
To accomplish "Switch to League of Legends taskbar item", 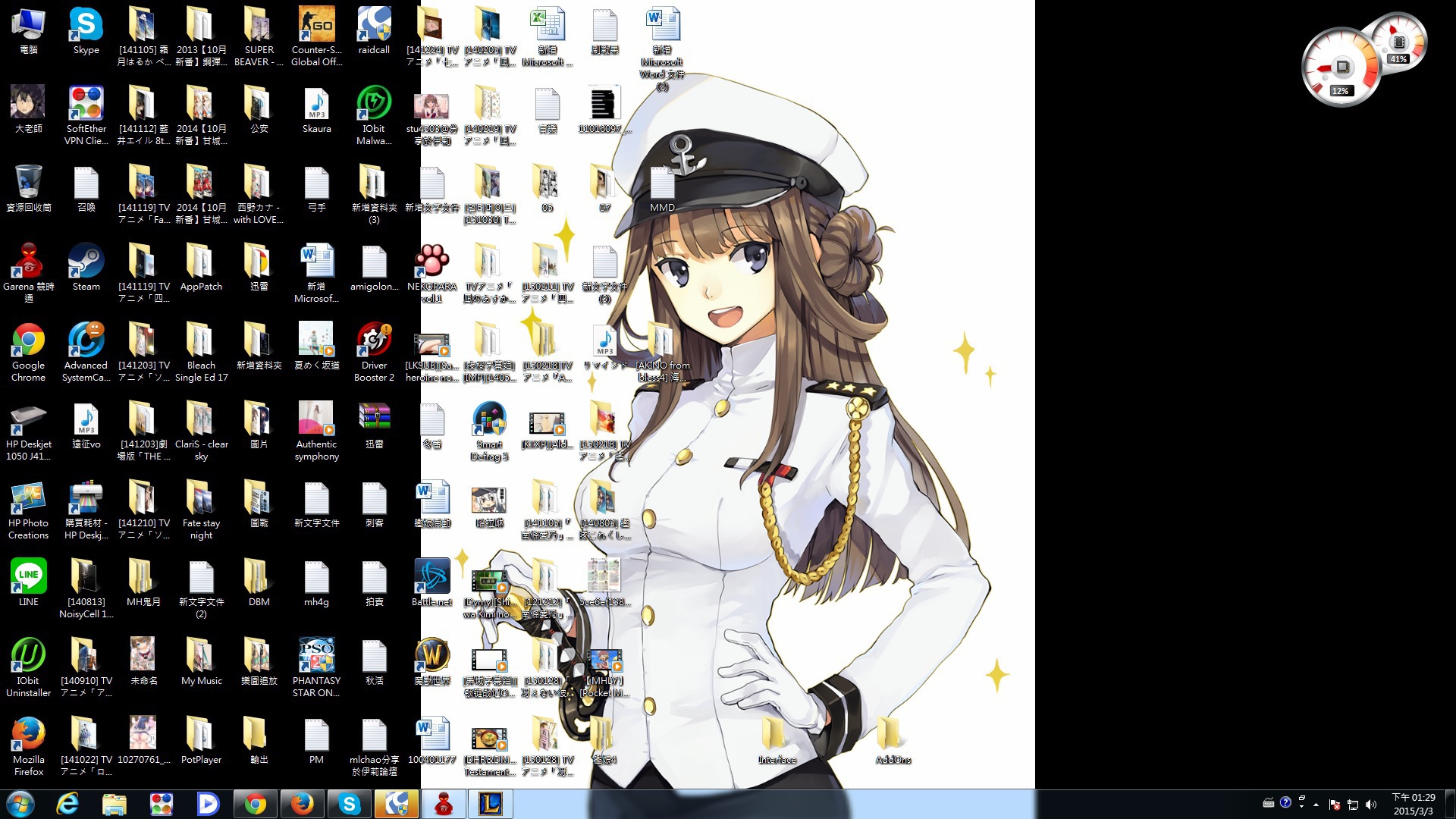I will [490, 804].
